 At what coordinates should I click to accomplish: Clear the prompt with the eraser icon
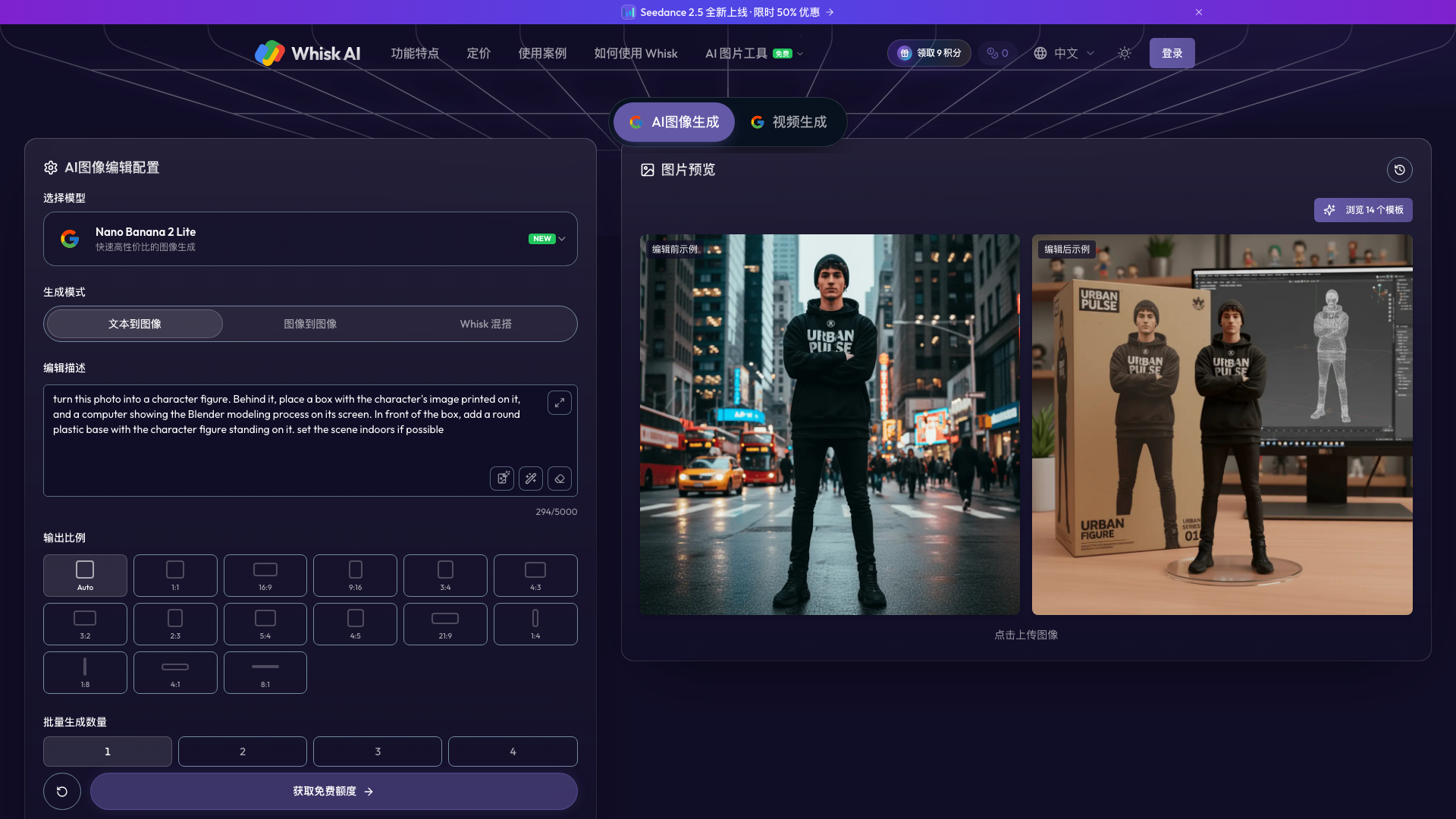[x=560, y=479]
